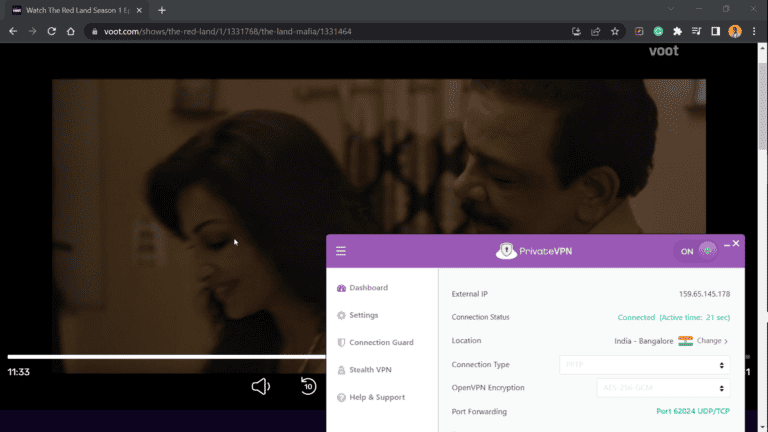Image resolution: width=768 pixels, height=432 pixels.
Task: Open the PrivateVPN hamburger menu
Action: tap(341, 251)
